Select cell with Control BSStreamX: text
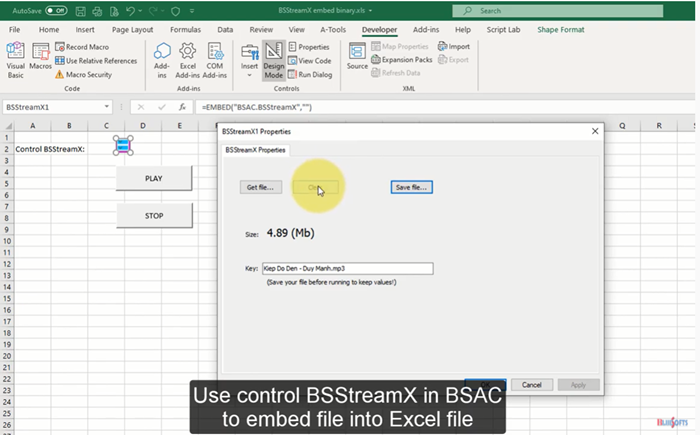 click(x=33, y=149)
